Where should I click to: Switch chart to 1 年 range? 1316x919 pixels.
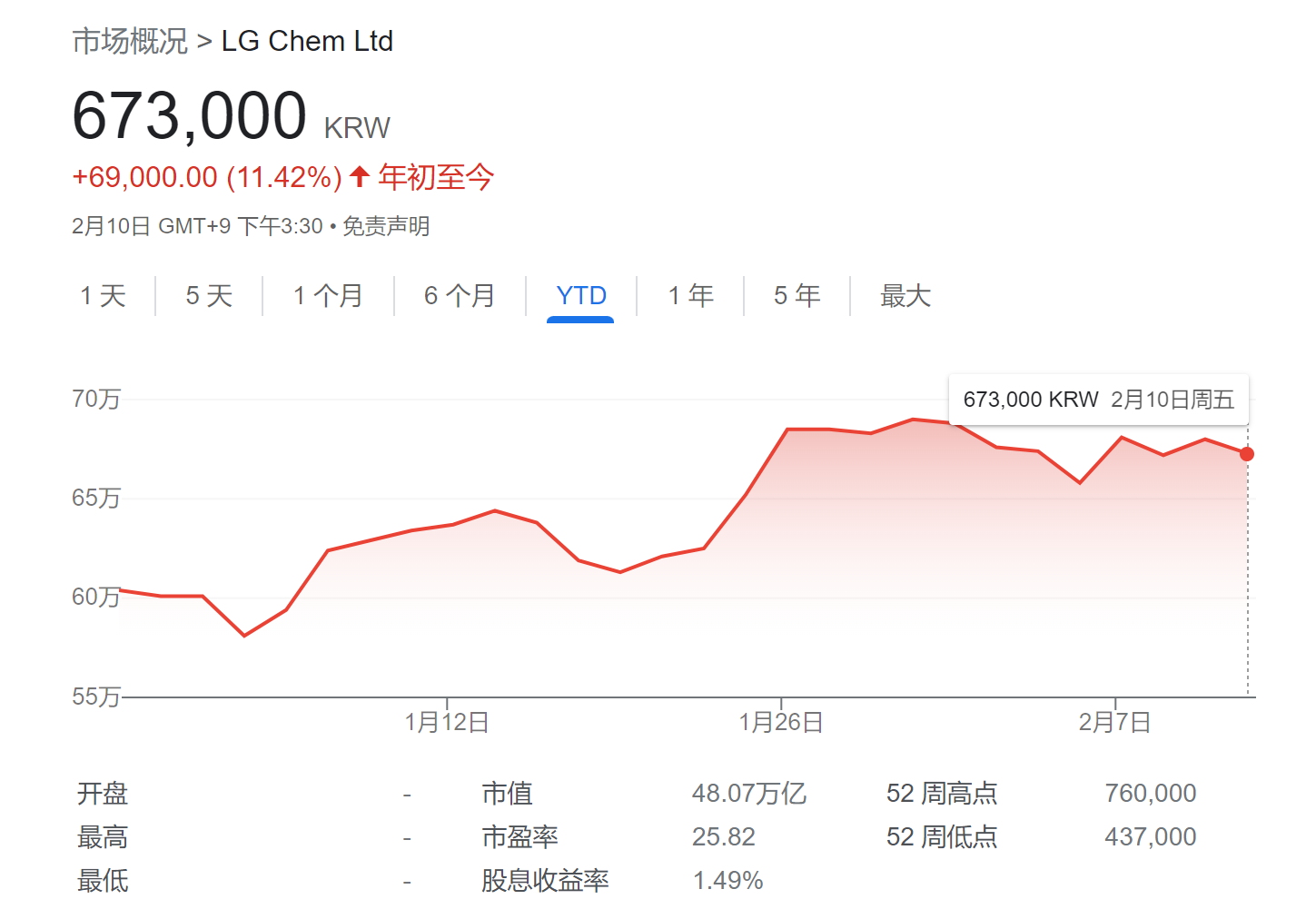(x=690, y=296)
